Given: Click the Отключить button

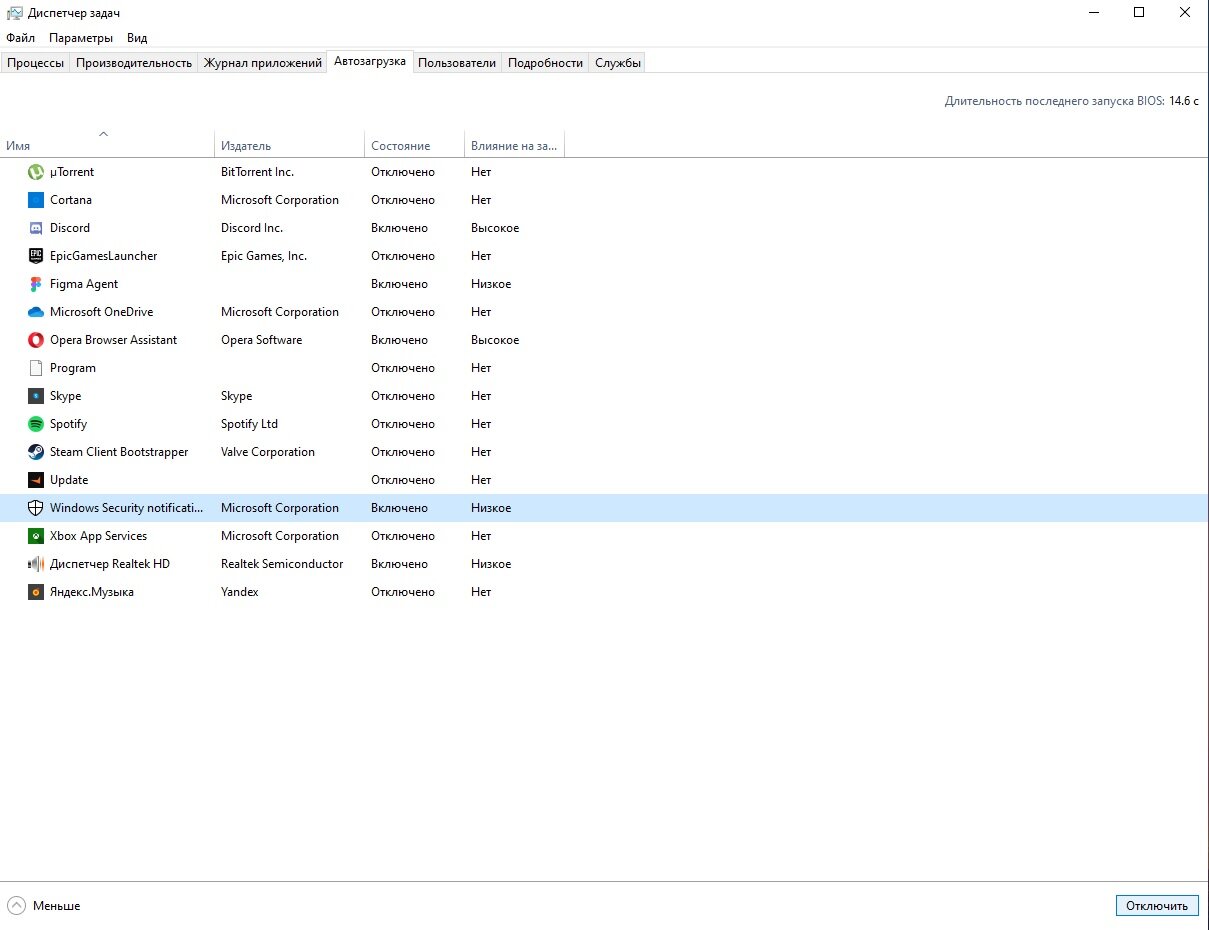Looking at the screenshot, I should point(1156,905).
